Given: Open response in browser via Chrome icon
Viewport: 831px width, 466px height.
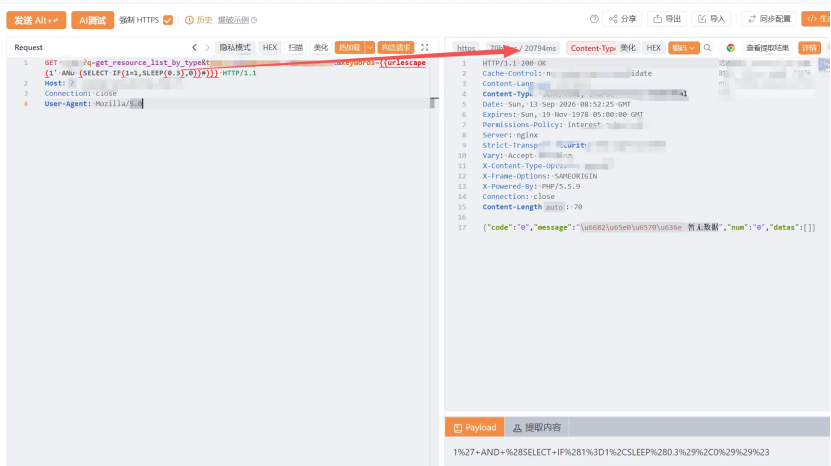Looking at the screenshot, I should point(731,48).
